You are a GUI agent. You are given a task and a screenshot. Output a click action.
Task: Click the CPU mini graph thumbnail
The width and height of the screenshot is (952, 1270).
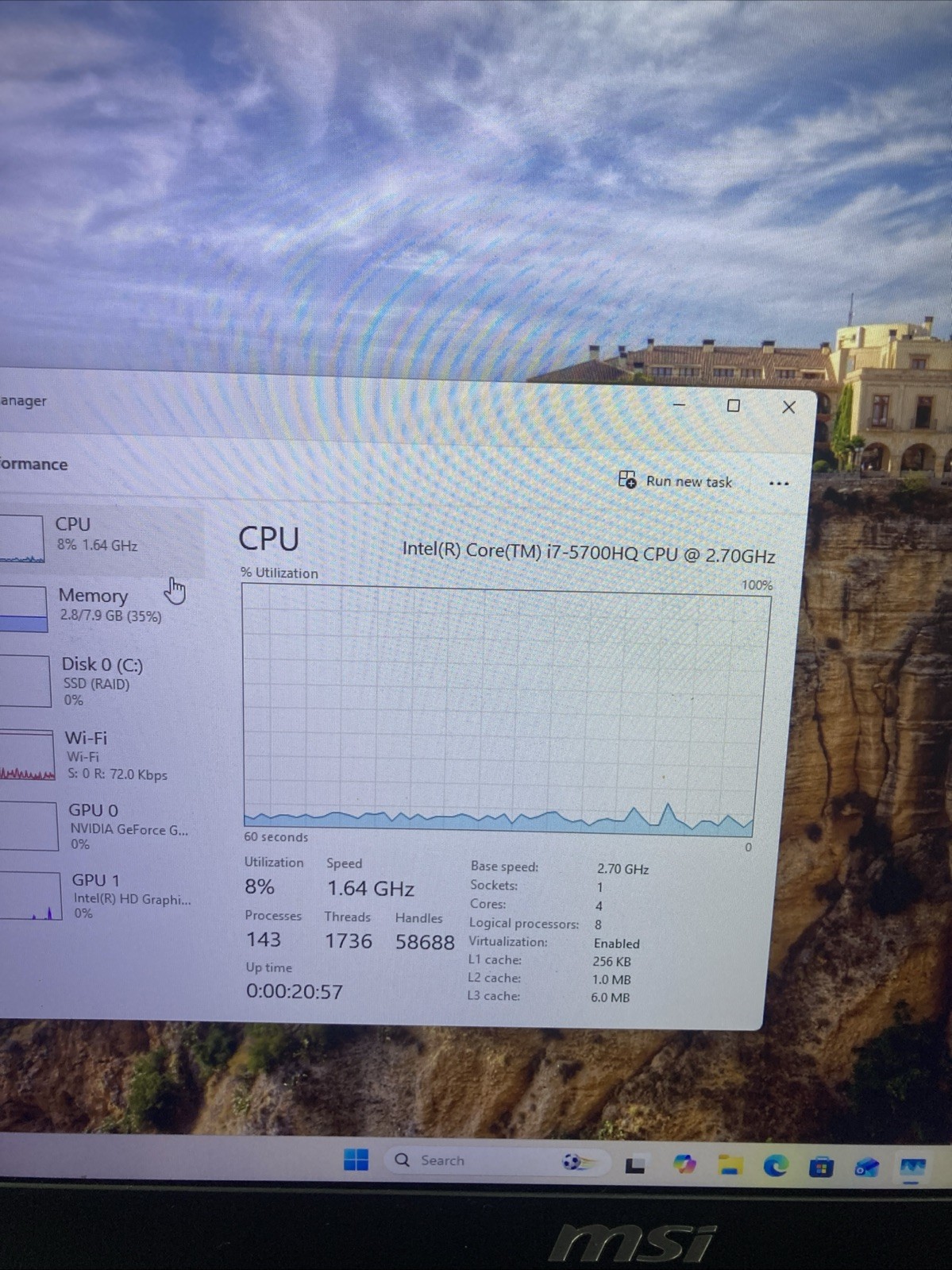pos(21,538)
